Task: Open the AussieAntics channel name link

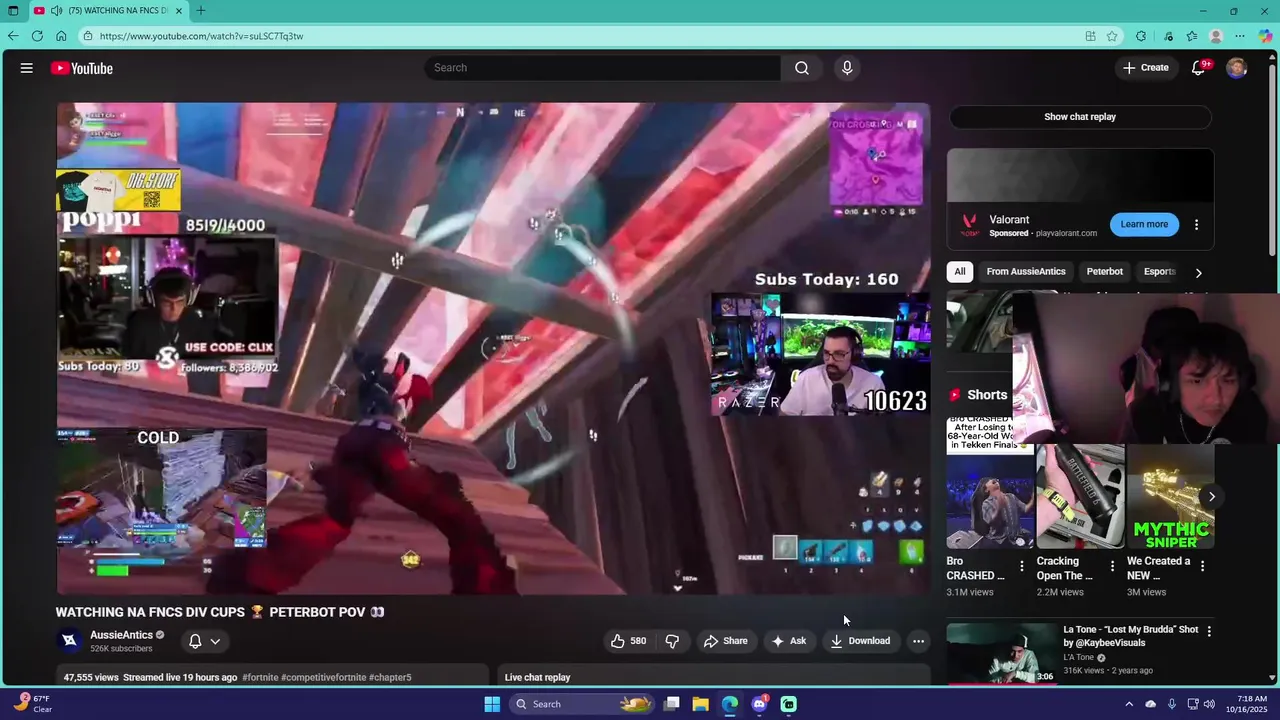Action: 122,635
